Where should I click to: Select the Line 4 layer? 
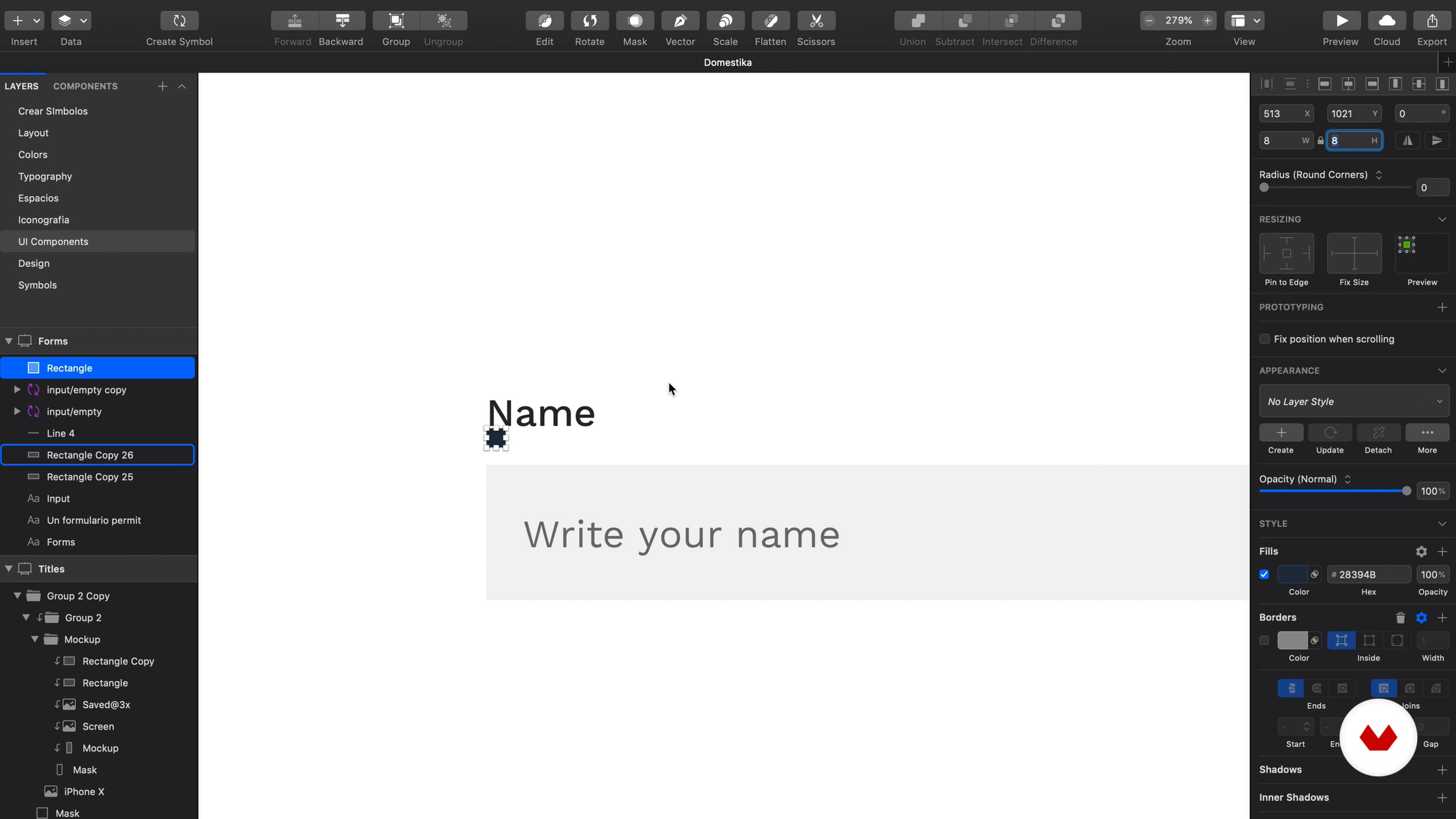coord(97,433)
